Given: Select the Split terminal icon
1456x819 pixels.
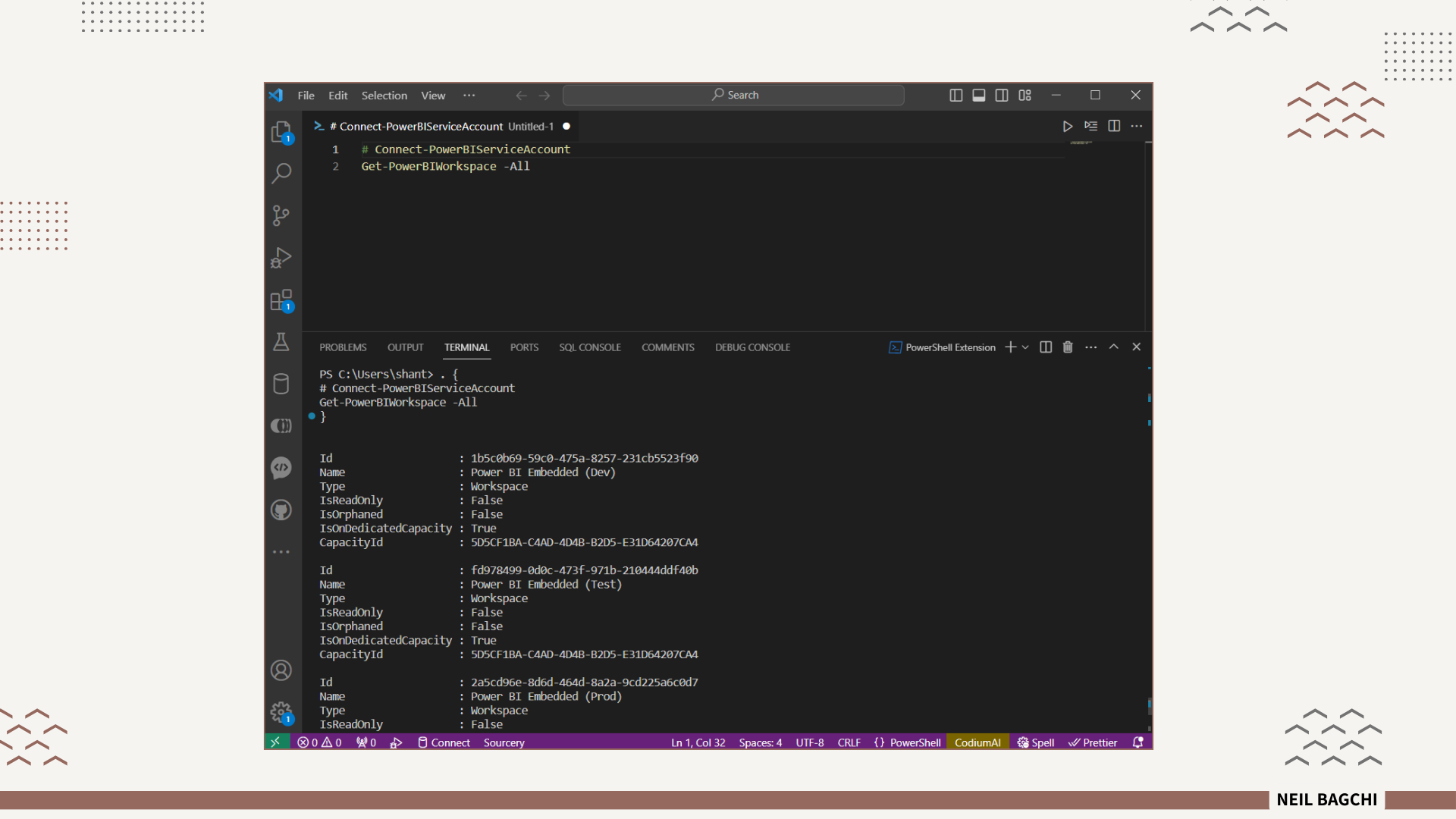Looking at the screenshot, I should pyautogui.click(x=1046, y=347).
